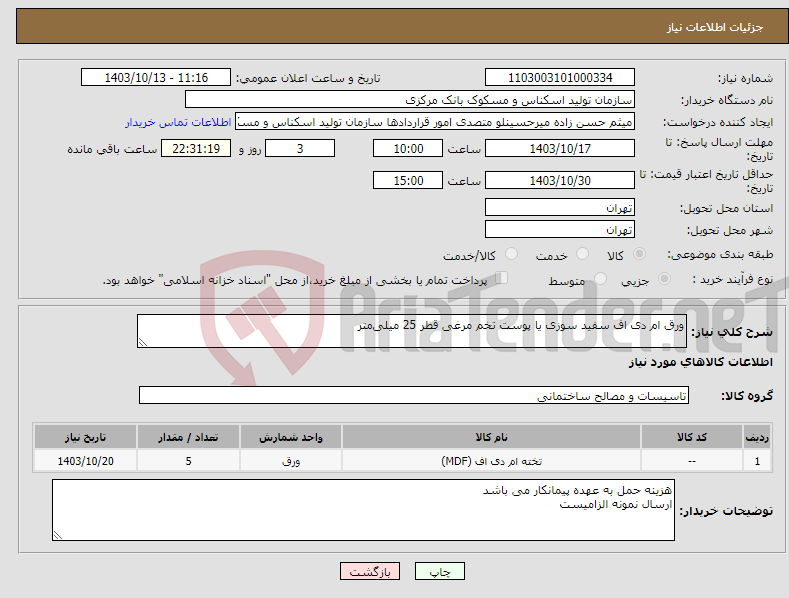Click the need number field 1103003101000334
This screenshot has width=789, height=598.
click(x=560, y=78)
